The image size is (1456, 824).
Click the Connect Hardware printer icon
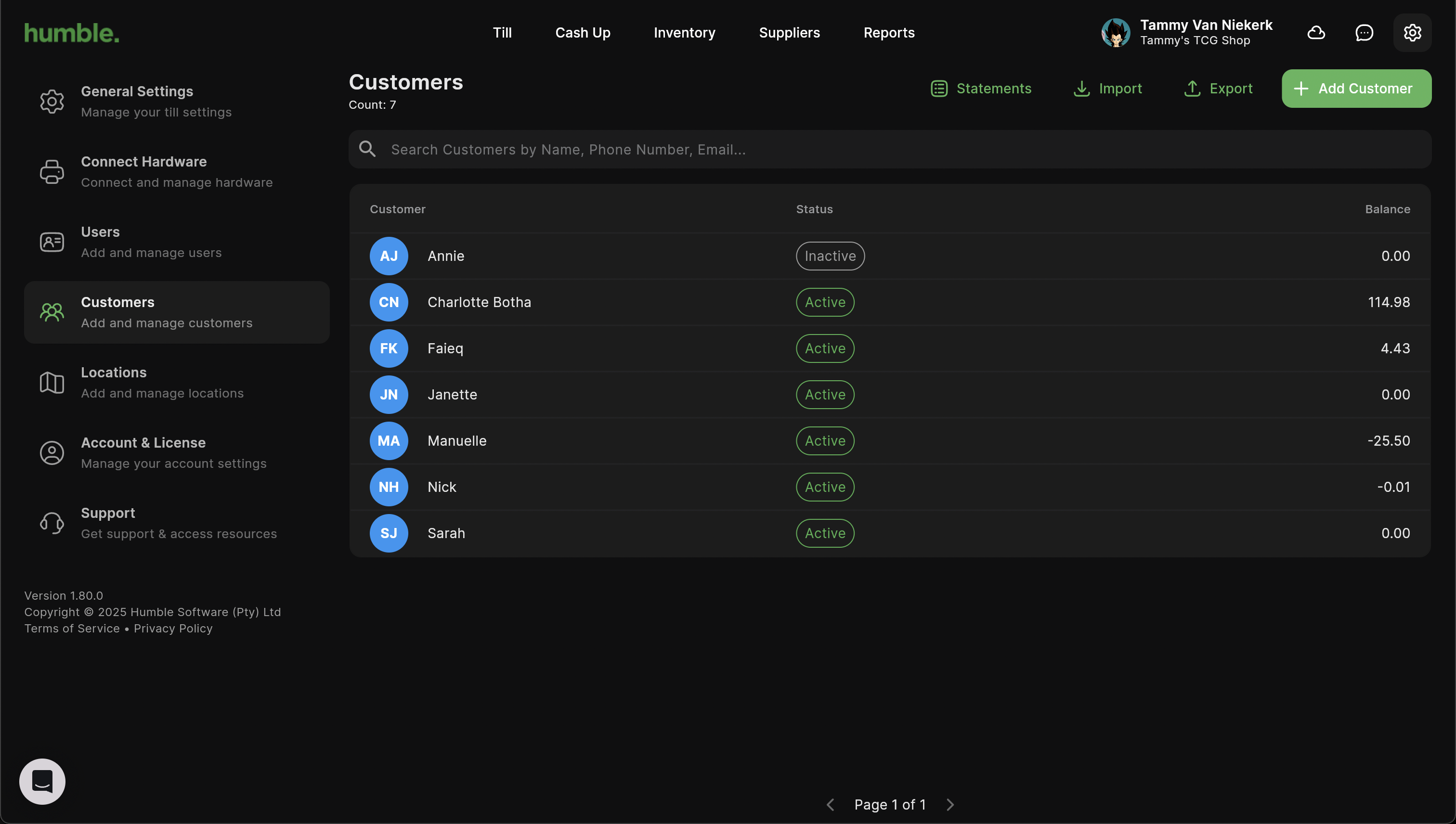[x=52, y=172]
